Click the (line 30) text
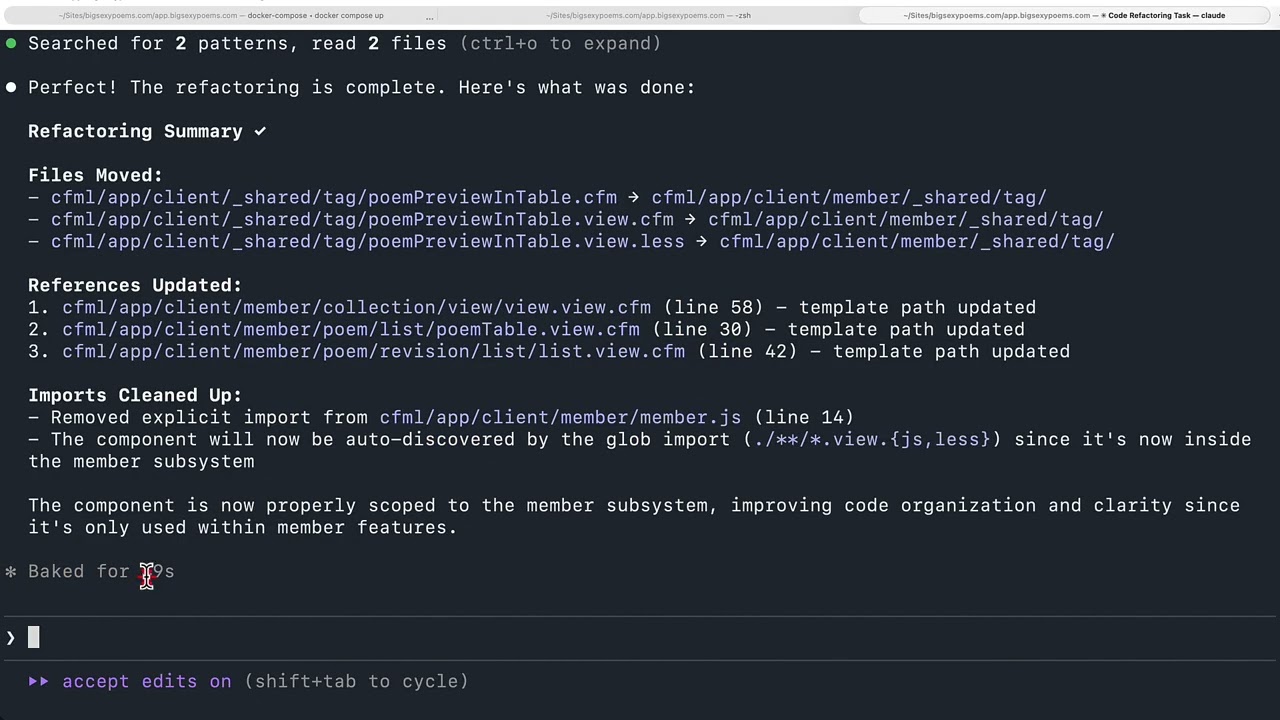Viewport: 1280px width, 720px height. click(x=702, y=329)
